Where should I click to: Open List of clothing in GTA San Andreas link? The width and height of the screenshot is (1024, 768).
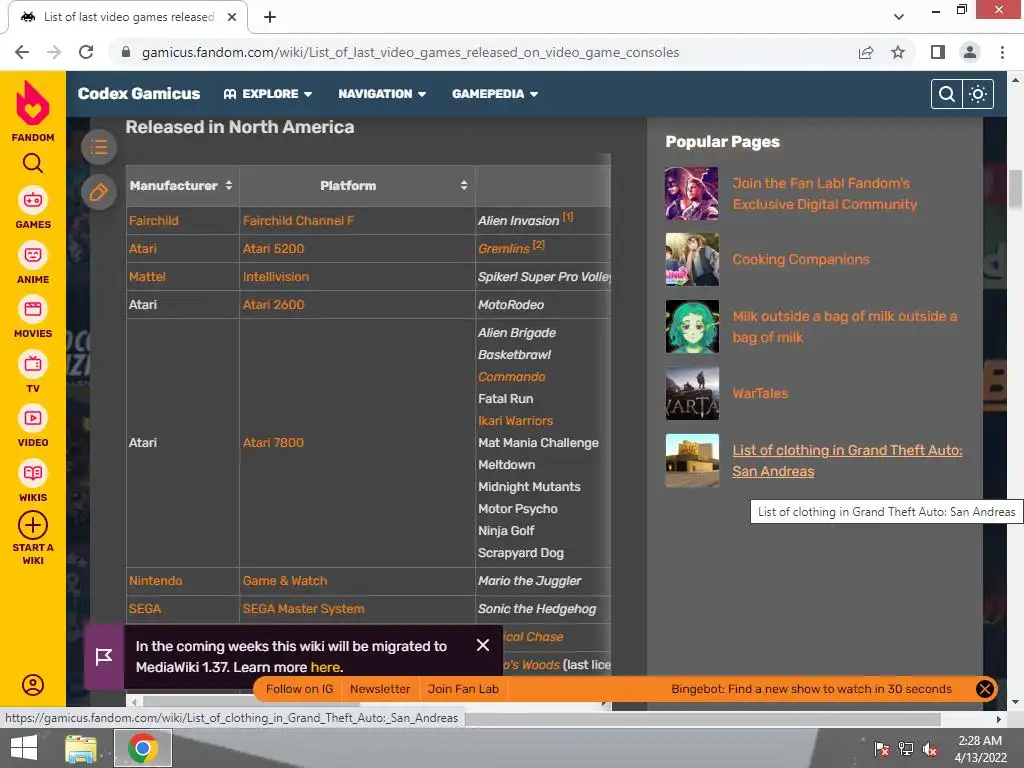pos(847,460)
